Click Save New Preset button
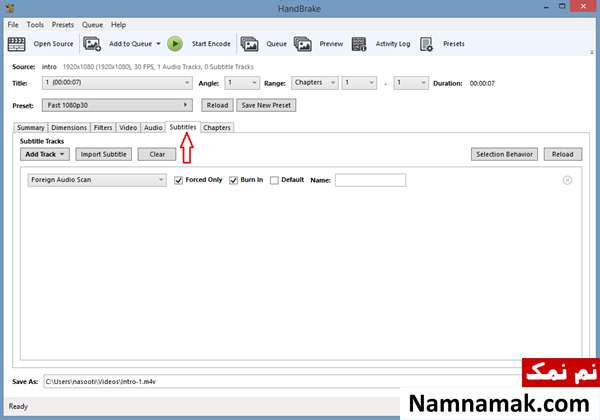The width and height of the screenshot is (600, 420). coord(266,105)
